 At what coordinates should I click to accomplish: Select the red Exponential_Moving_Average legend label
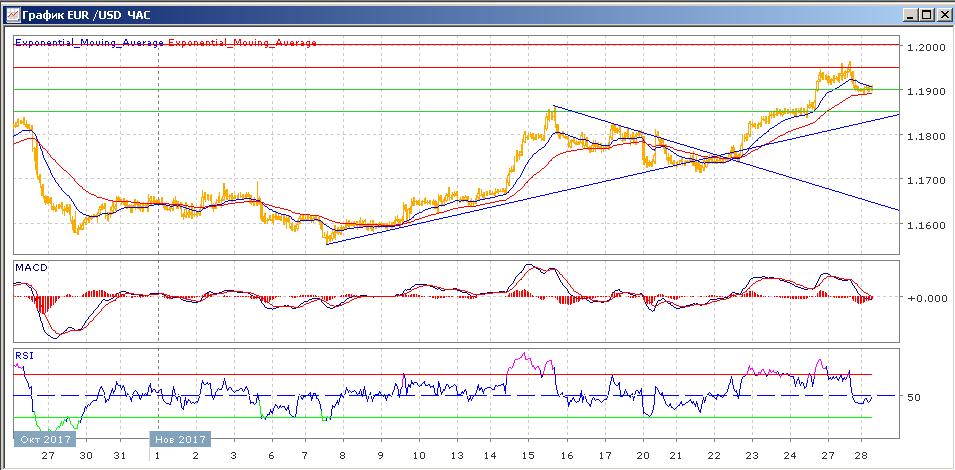tap(242, 43)
